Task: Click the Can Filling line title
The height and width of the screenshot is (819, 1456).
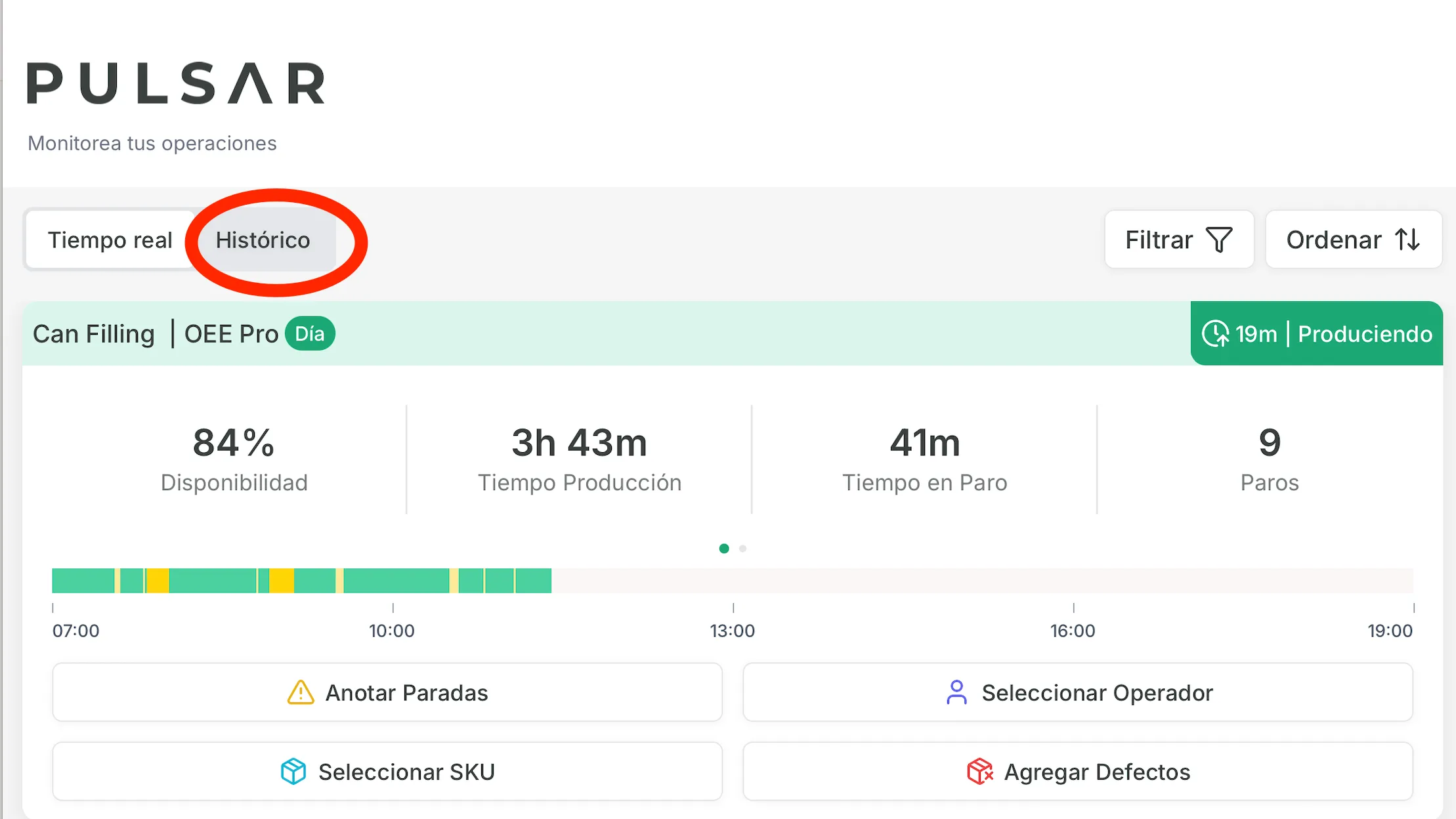Action: [x=94, y=334]
